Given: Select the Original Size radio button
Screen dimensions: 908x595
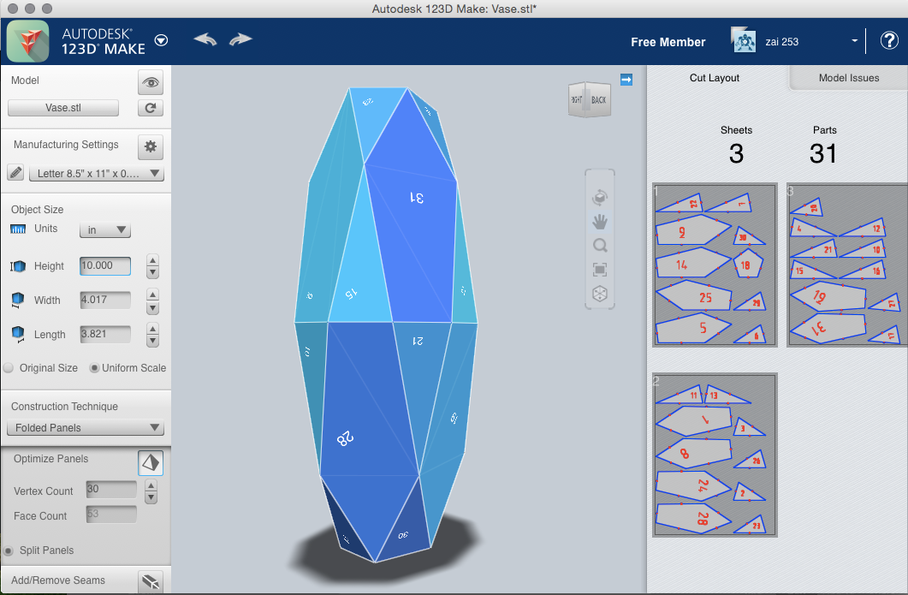Looking at the screenshot, I should [x=9, y=368].
